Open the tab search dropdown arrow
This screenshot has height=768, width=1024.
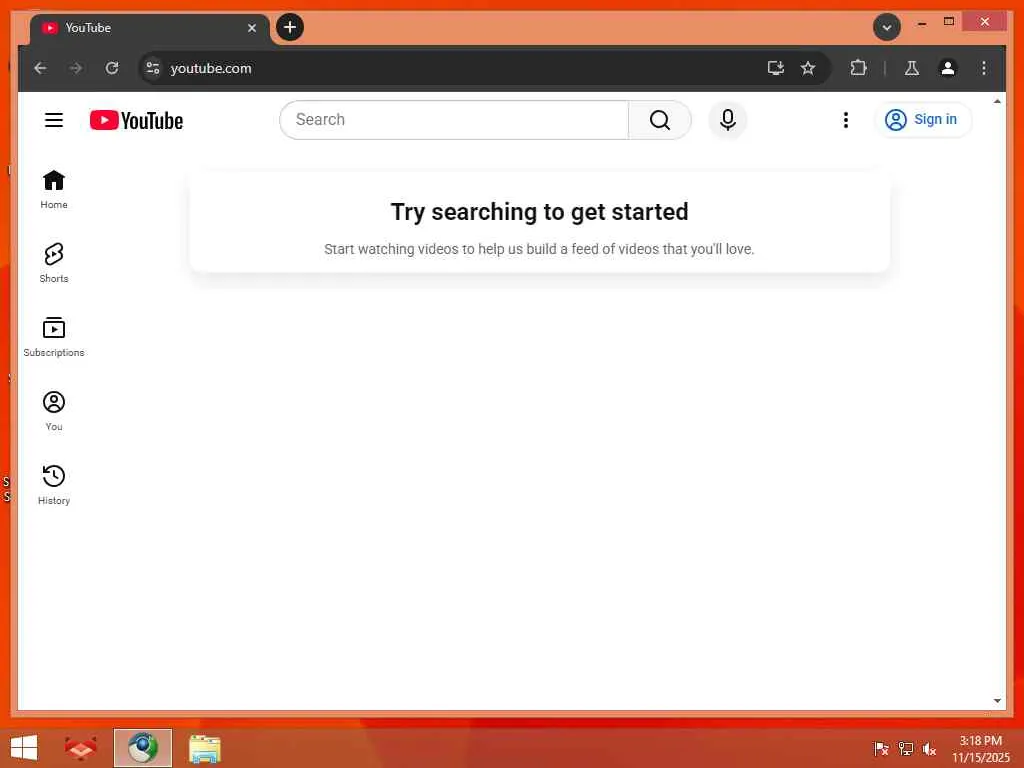pyautogui.click(x=886, y=27)
